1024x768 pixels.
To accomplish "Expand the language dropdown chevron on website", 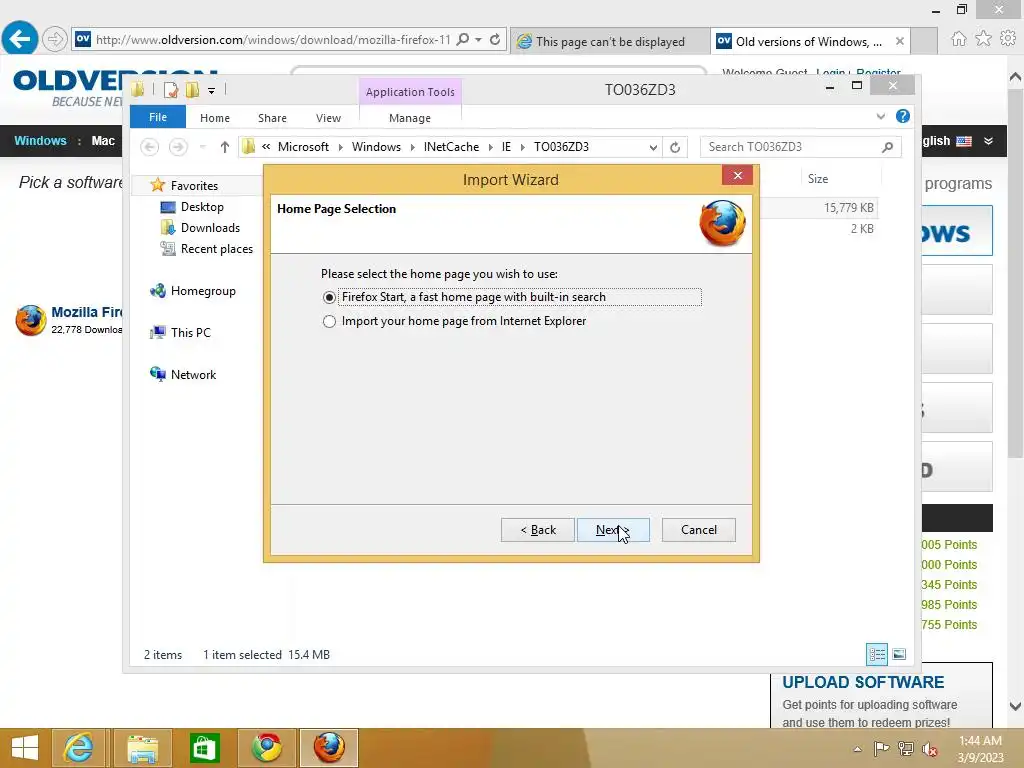I will [x=988, y=141].
